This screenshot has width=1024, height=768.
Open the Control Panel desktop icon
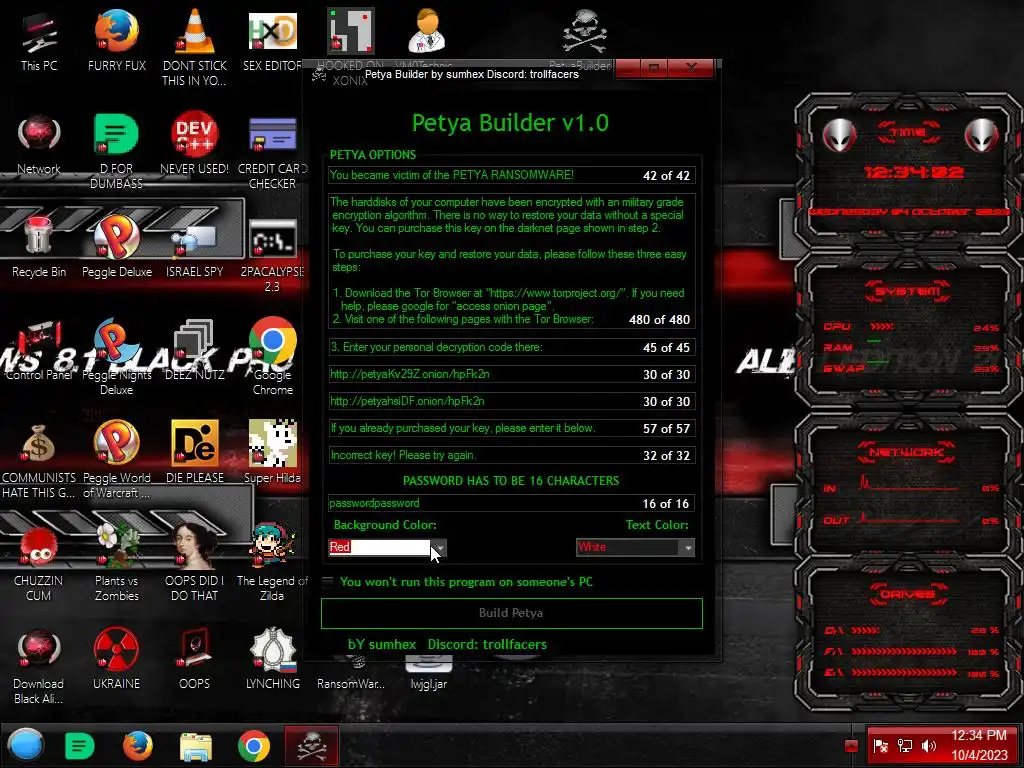tap(39, 351)
